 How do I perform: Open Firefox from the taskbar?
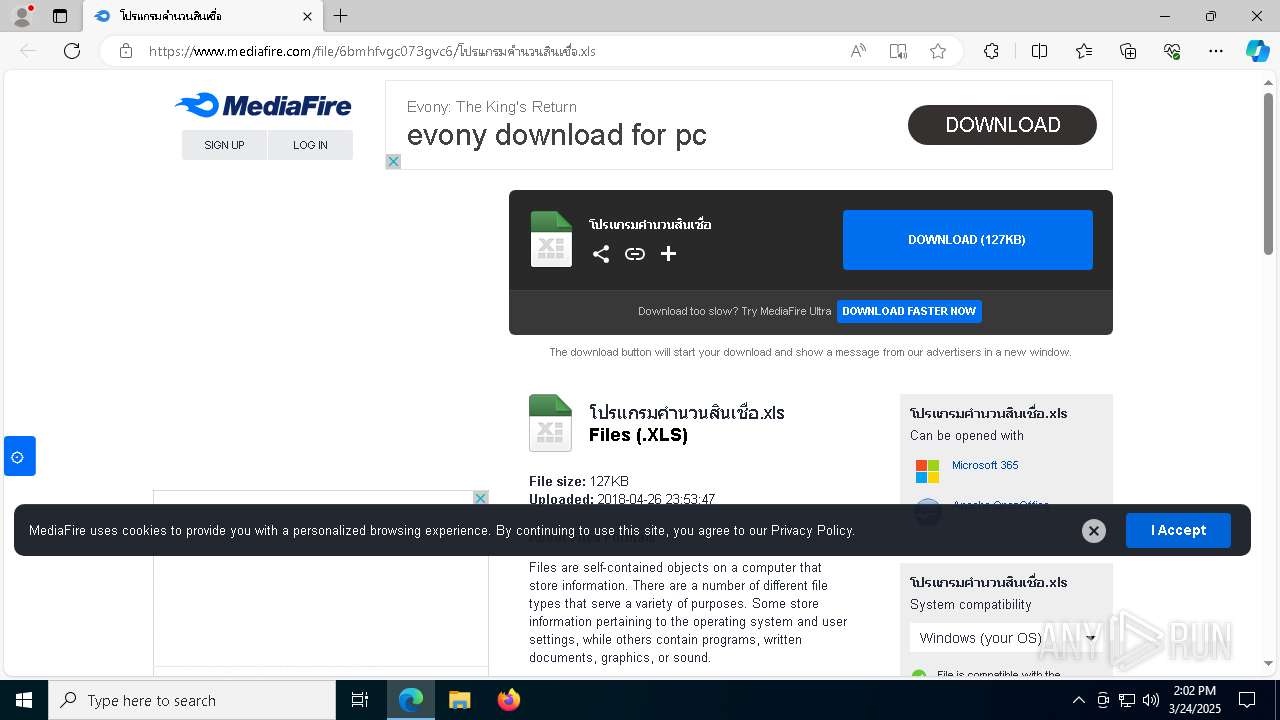509,700
